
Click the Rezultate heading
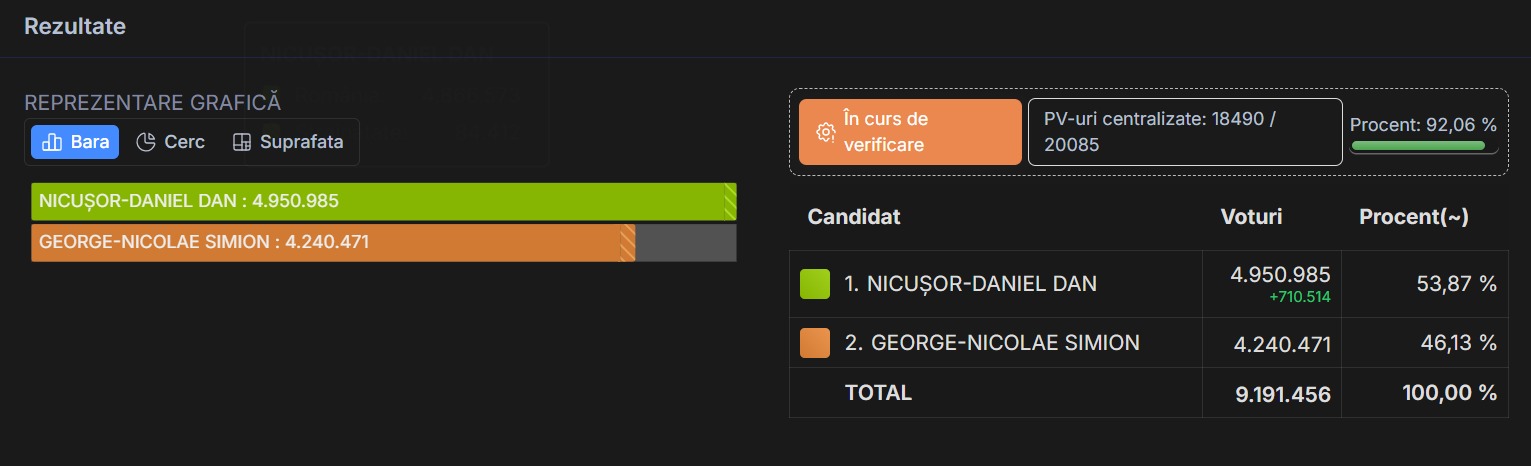(75, 27)
